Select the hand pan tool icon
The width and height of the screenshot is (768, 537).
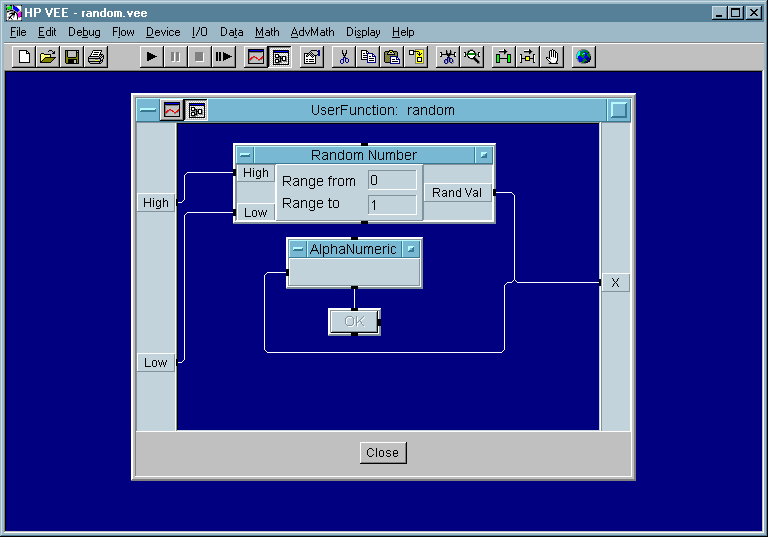(552, 57)
